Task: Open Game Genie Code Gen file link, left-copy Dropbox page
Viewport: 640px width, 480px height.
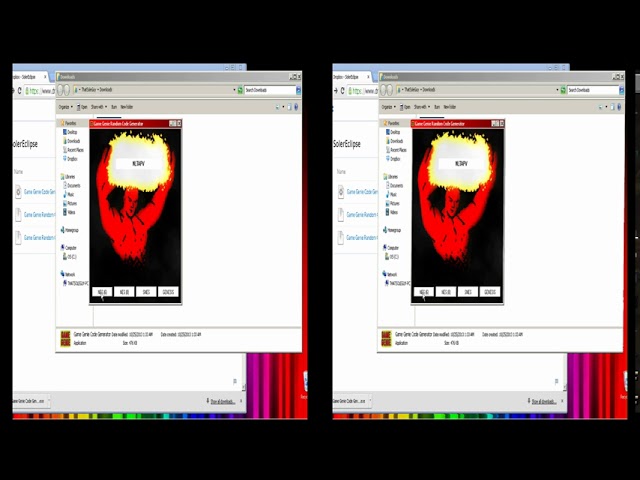Action: point(39,191)
